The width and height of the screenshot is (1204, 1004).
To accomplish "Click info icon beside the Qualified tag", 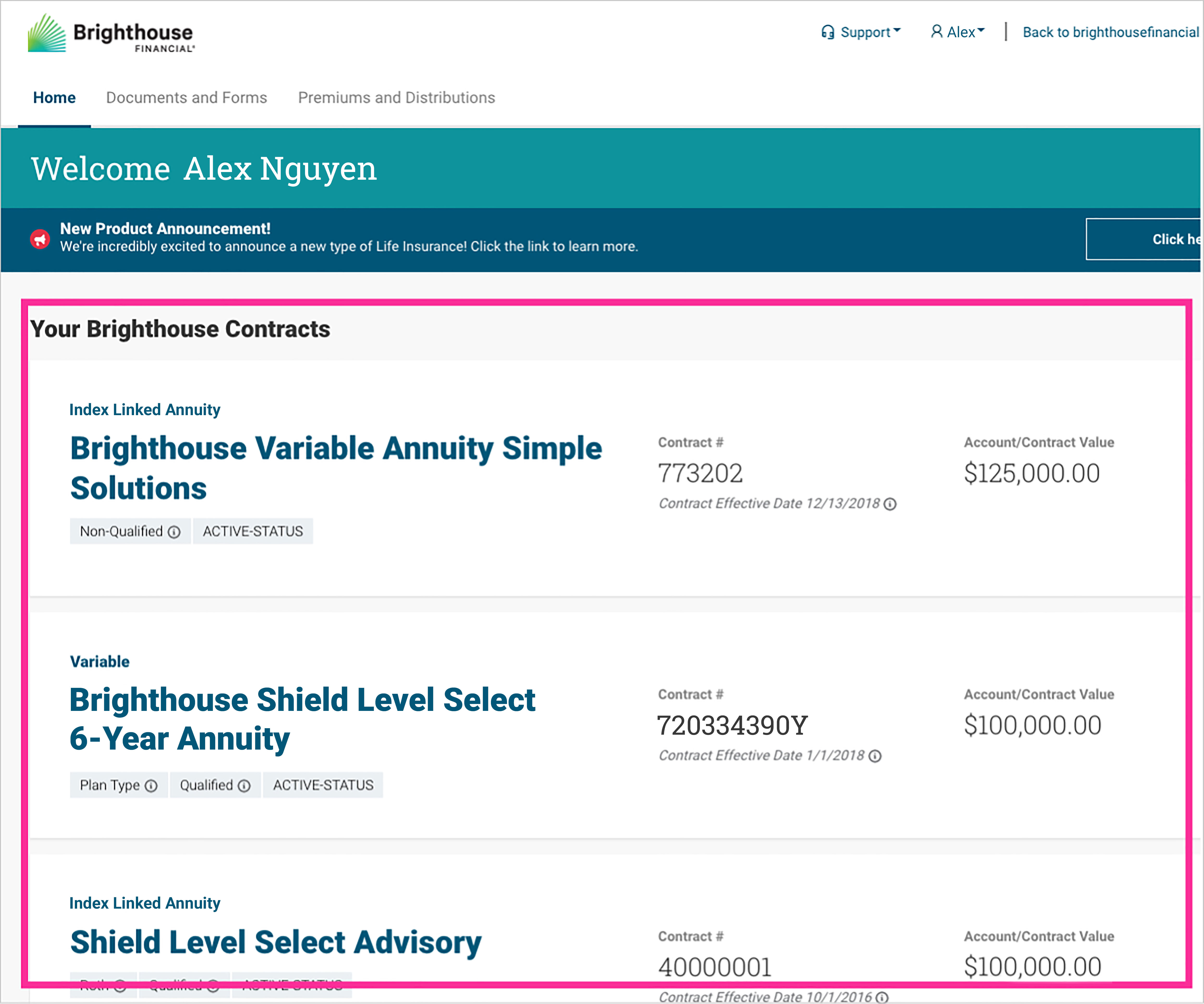I will coord(244,786).
